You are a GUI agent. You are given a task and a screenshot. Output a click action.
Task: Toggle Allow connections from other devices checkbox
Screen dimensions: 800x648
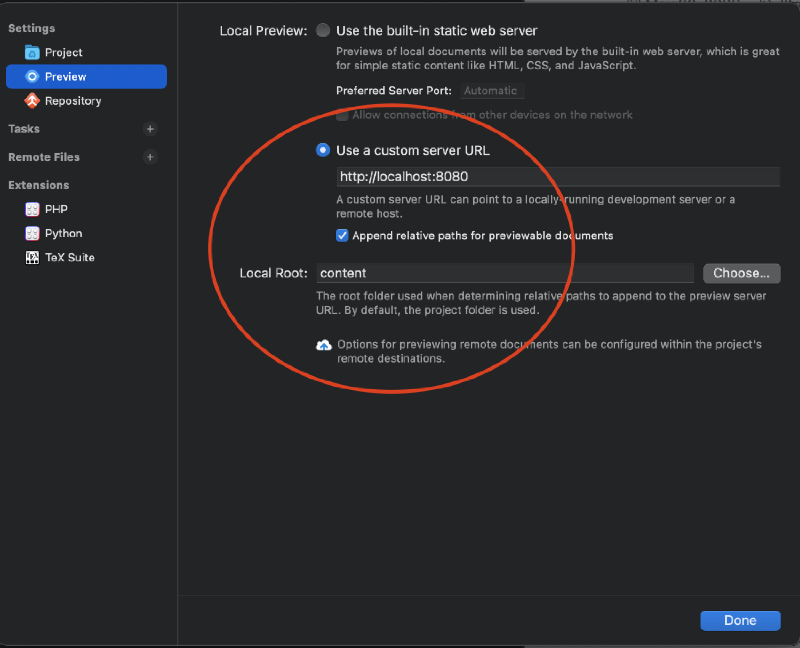(x=342, y=115)
